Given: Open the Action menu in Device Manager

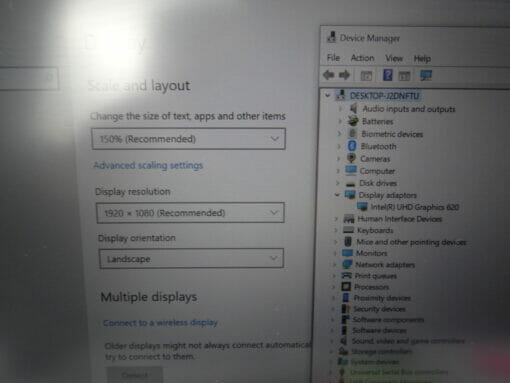Looking at the screenshot, I should pos(362,58).
